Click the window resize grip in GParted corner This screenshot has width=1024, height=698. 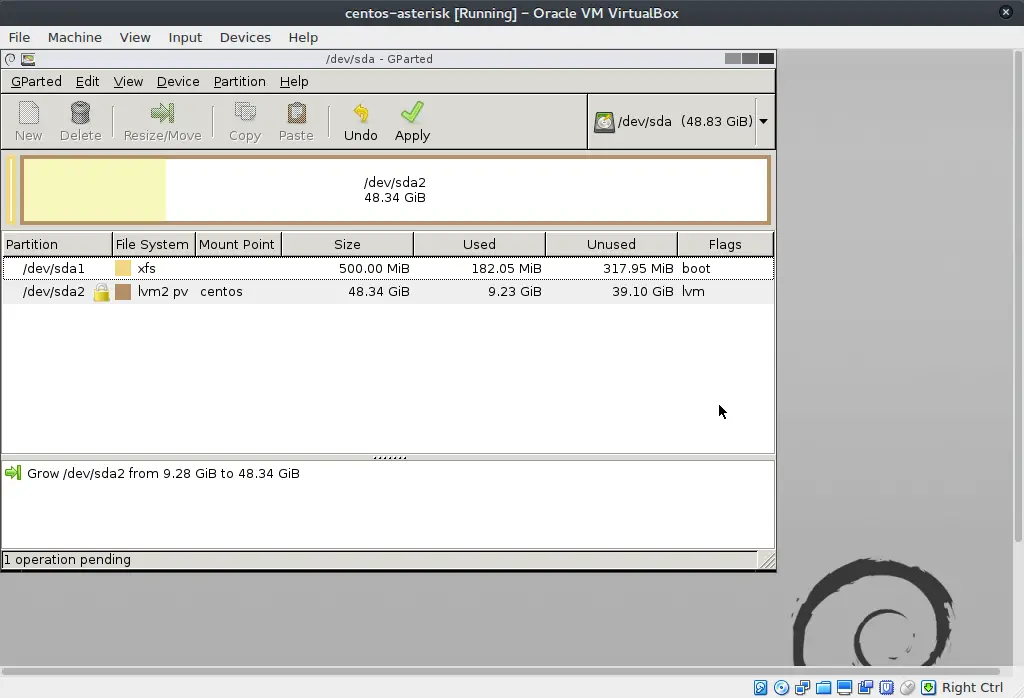[767, 560]
